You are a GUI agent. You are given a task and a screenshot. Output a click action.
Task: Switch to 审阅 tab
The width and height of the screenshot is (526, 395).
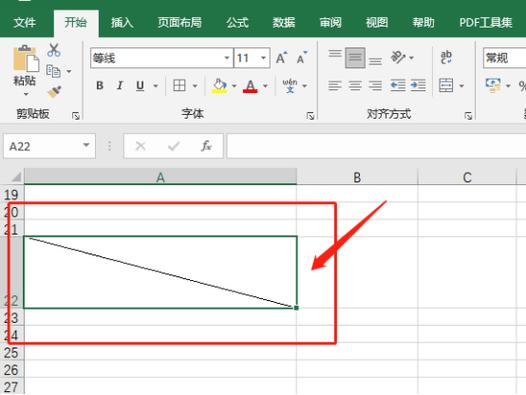[330, 22]
